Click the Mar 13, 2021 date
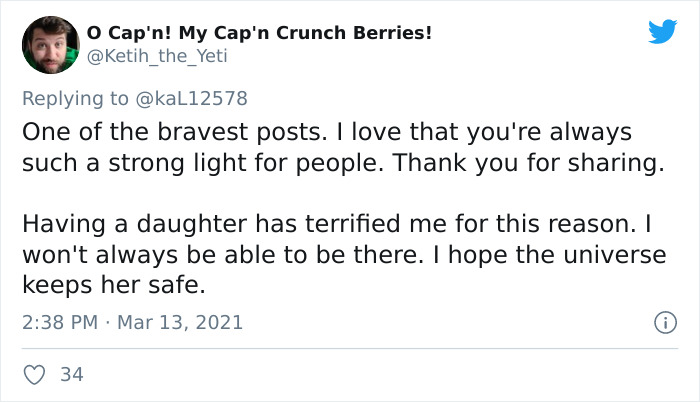This screenshot has height=402, width=700. pos(182,323)
